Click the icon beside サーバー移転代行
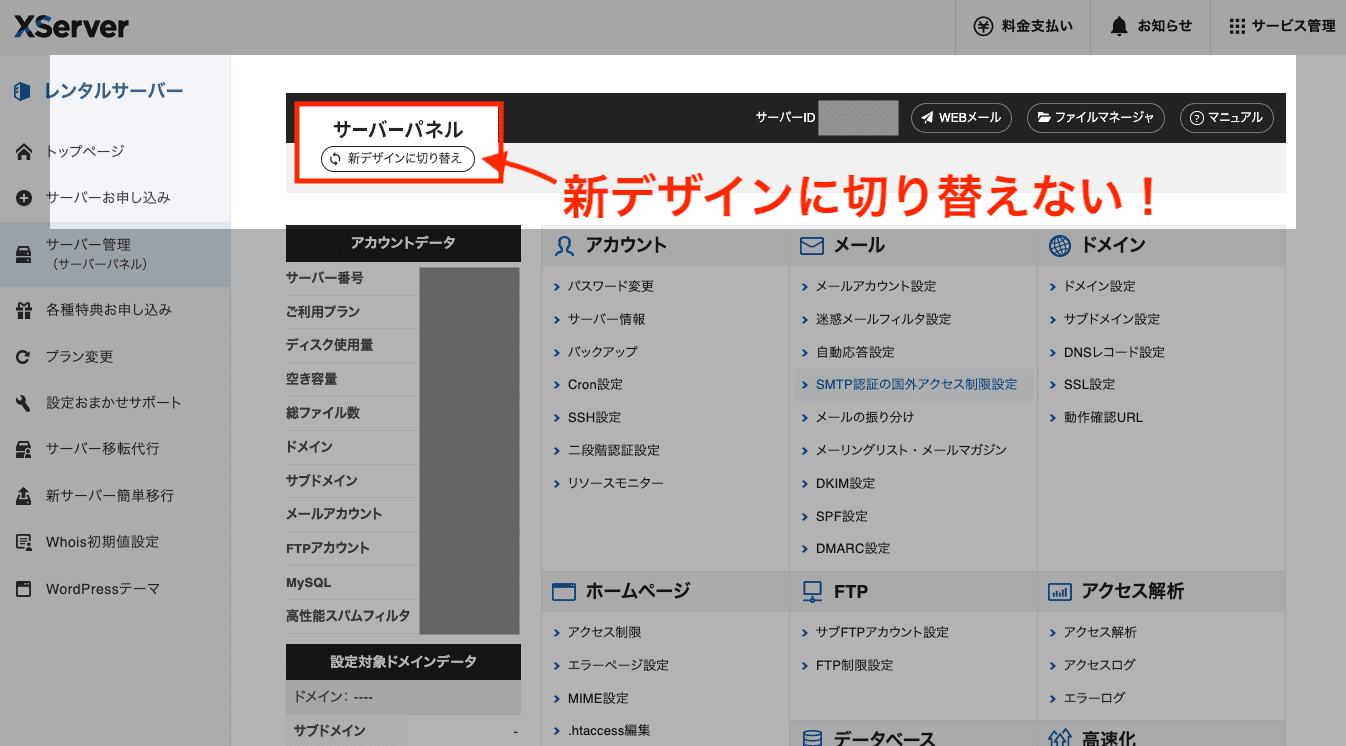 click(24, 449)
